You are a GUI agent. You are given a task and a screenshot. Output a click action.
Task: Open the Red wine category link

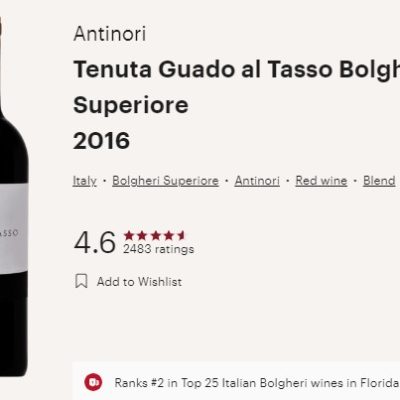pyautogui.click(x=321, y=181)
